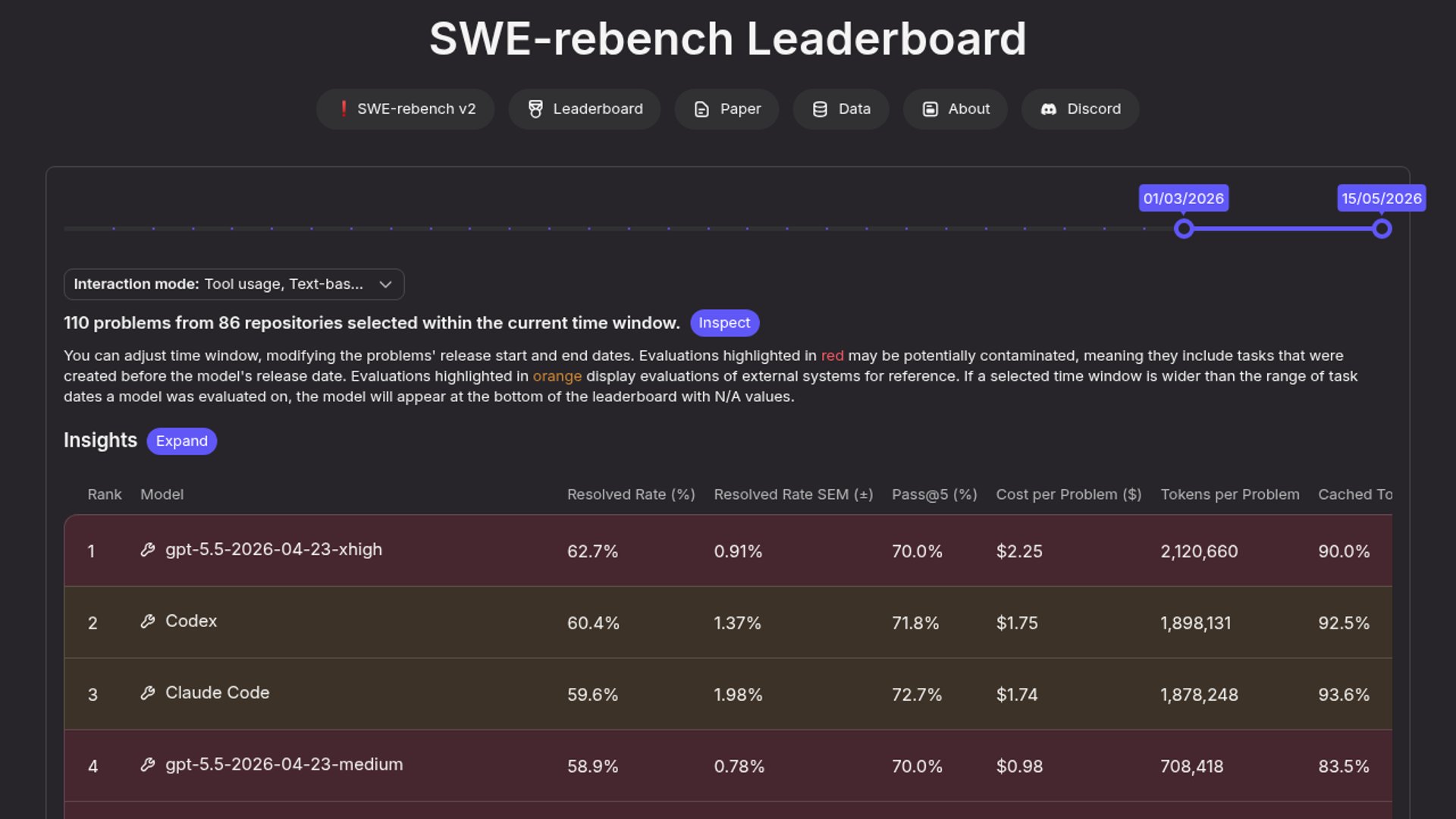Click the chevron arrow in Interaction mode selector
The width and height of the screenshot is (1456, 819).
(x=385, y=284)
